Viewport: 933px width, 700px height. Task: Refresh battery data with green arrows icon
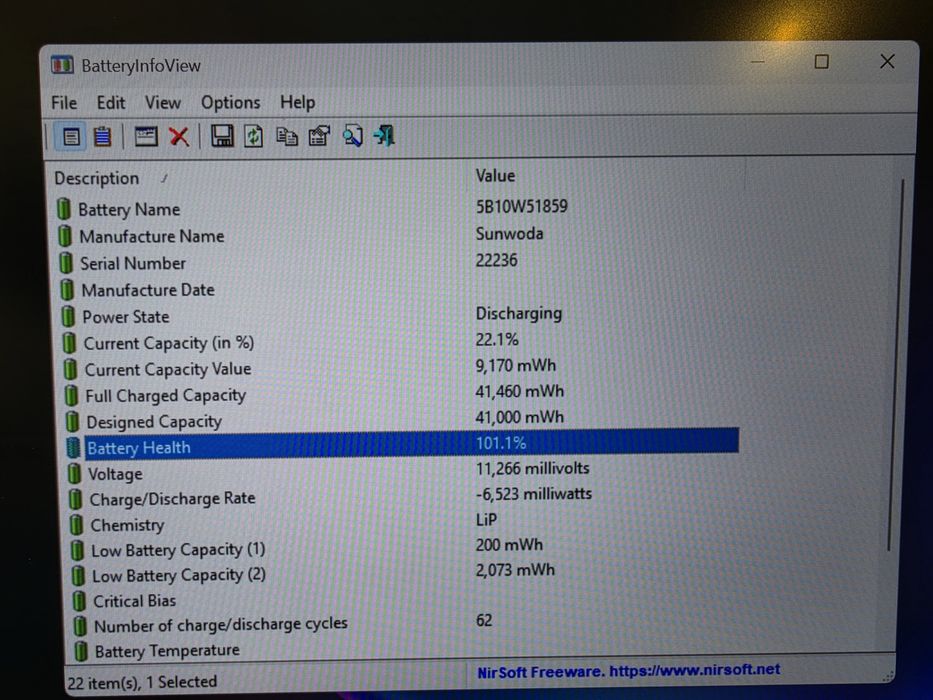pos(253,136)
